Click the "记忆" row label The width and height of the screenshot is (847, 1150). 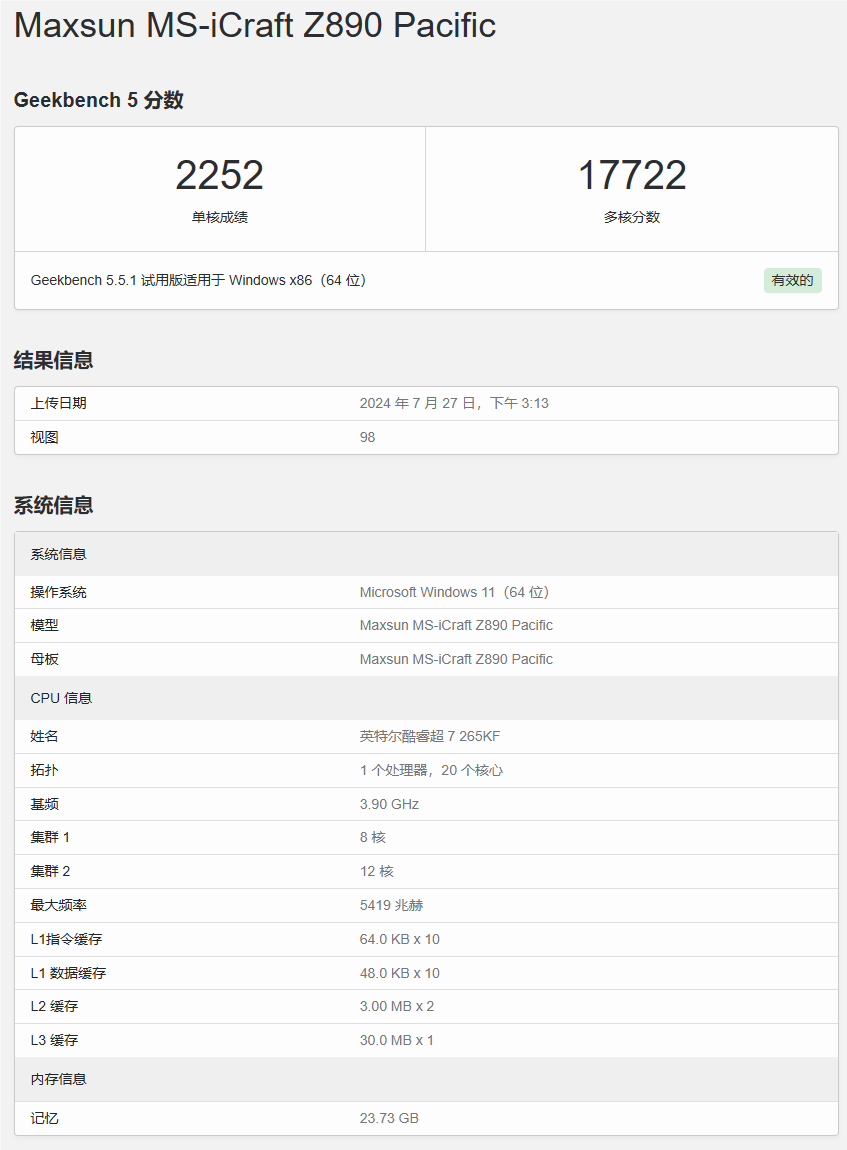(x=45, y=1118)
